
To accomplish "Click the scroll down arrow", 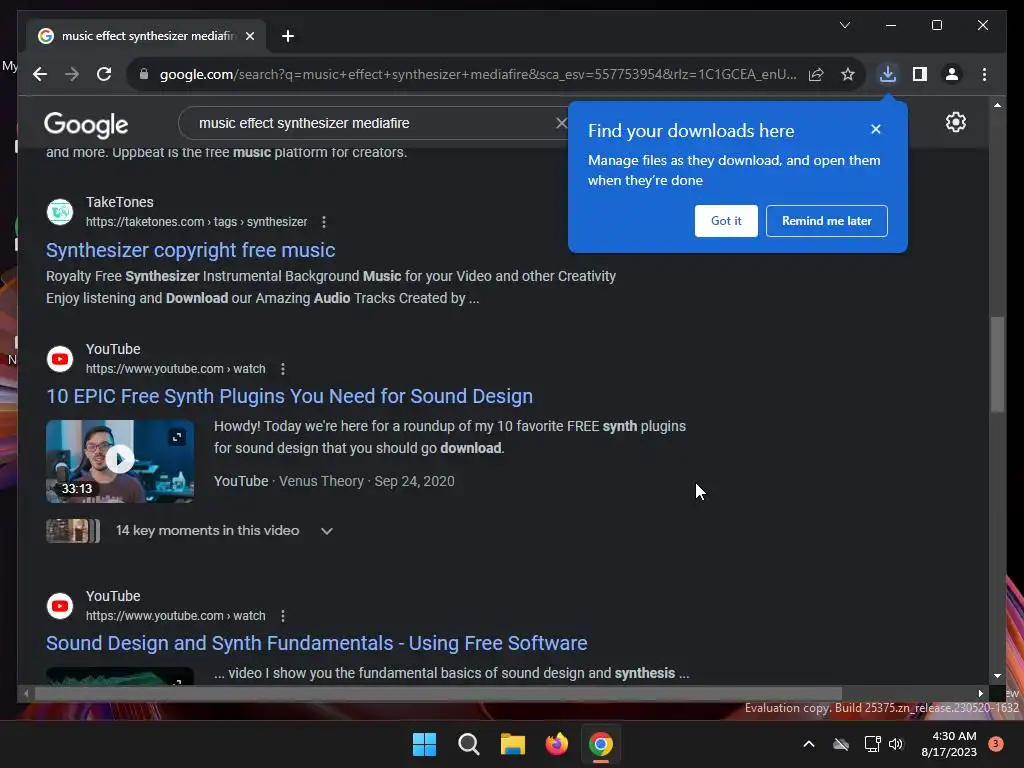I will [x=997, y=676].
